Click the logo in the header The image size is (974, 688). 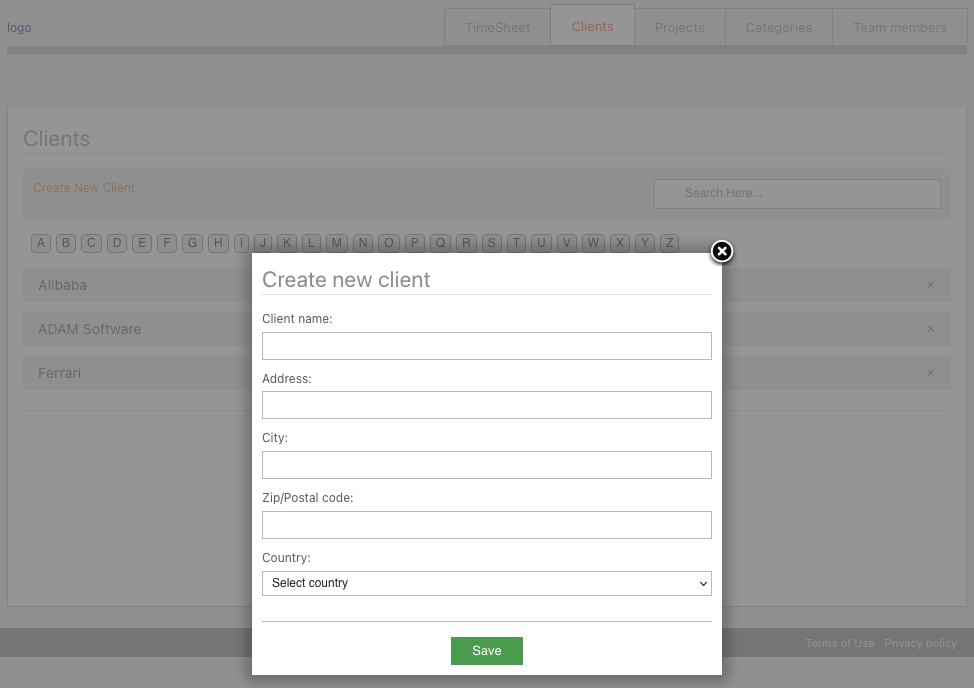coord(19,27)
